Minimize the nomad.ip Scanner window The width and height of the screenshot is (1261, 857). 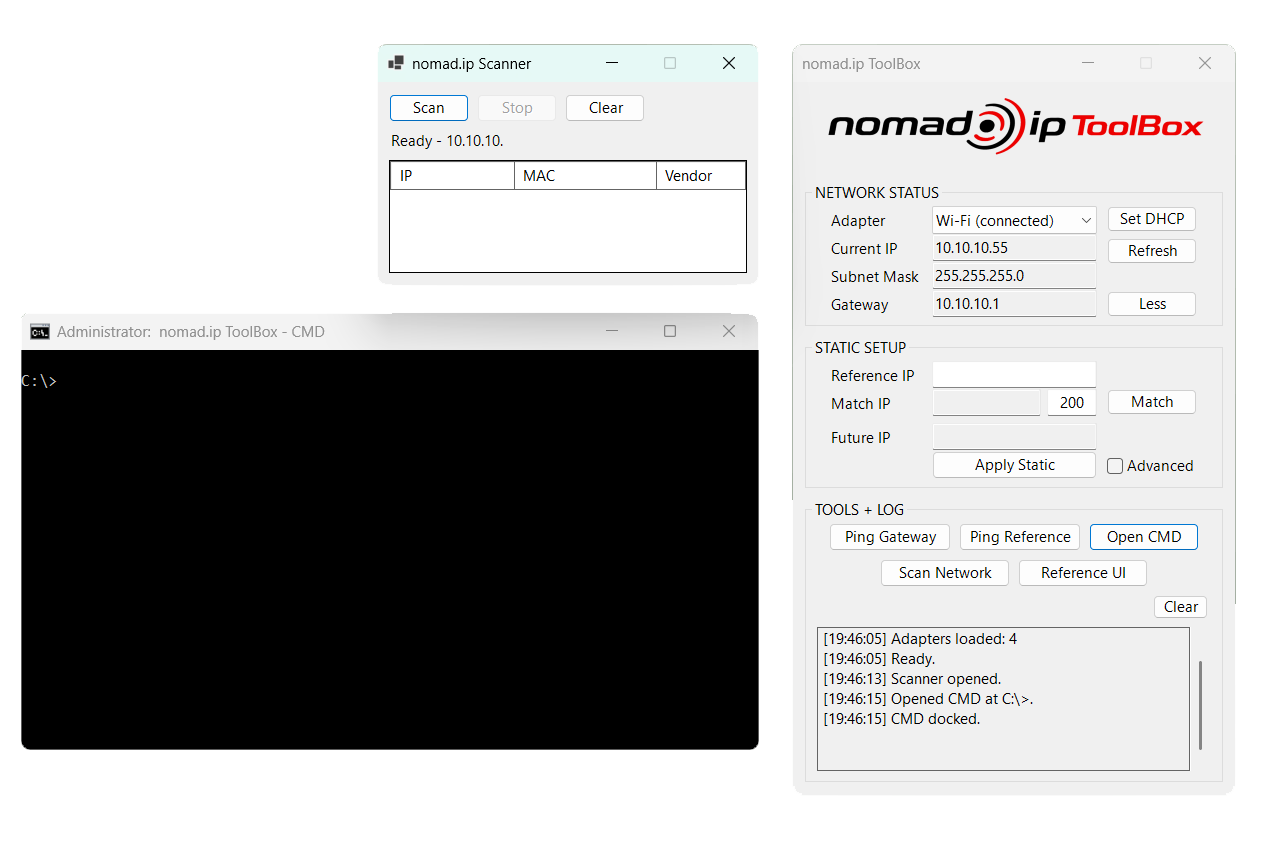pyautogui.click(x=612, y=63)
